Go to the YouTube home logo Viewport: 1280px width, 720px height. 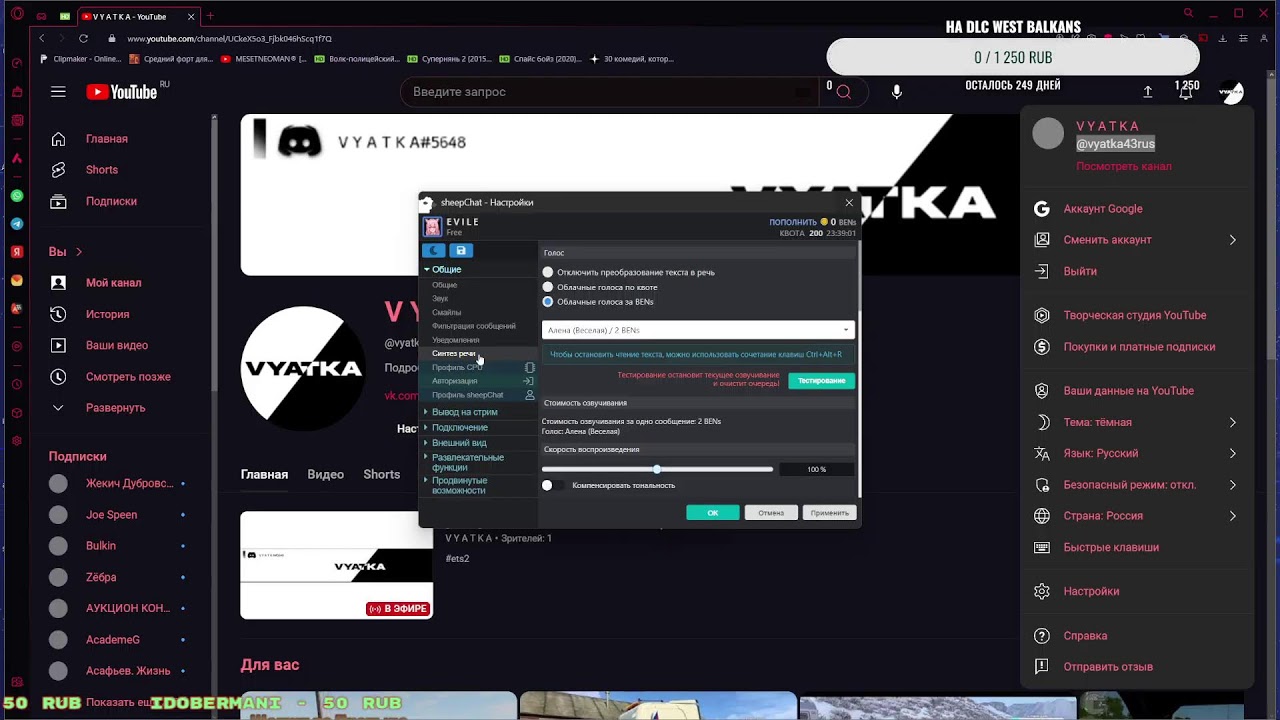pos(121,92)
